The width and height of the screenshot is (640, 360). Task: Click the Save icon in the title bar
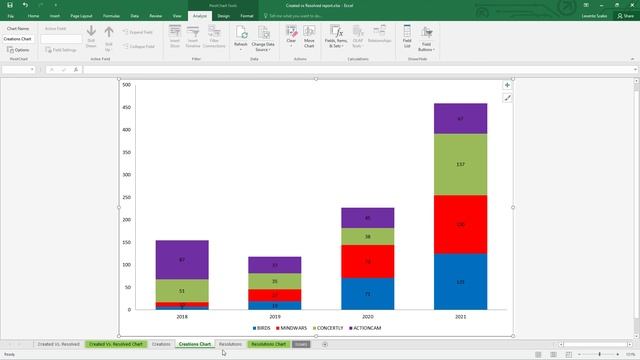coord(10,5)
